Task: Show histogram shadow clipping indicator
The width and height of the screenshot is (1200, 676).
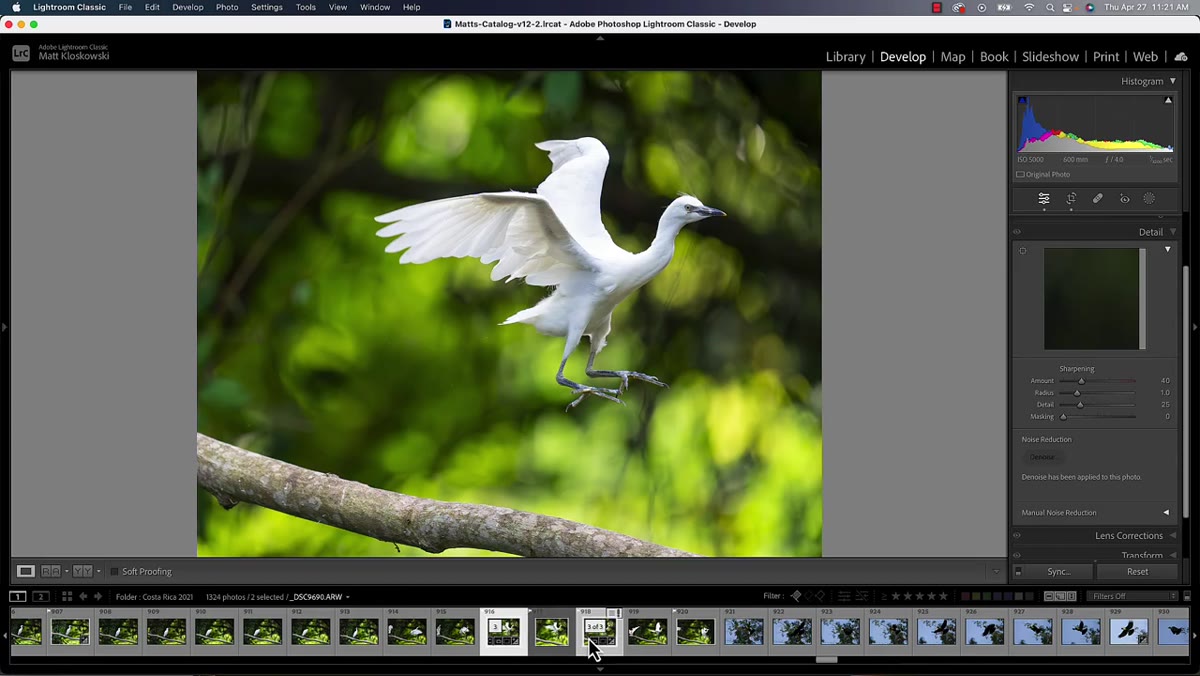Action: pyautogui.click(x=1023, y=100)
